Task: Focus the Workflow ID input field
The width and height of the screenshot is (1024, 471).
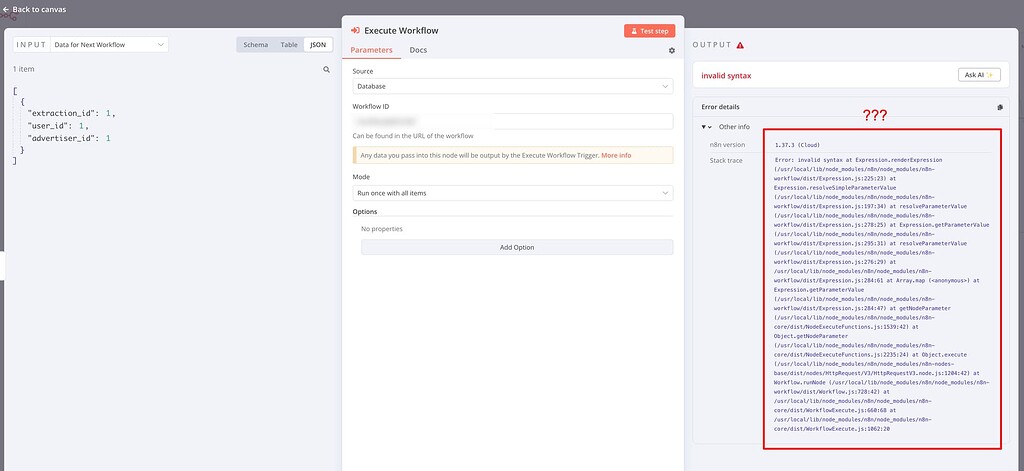Action: 513,122
